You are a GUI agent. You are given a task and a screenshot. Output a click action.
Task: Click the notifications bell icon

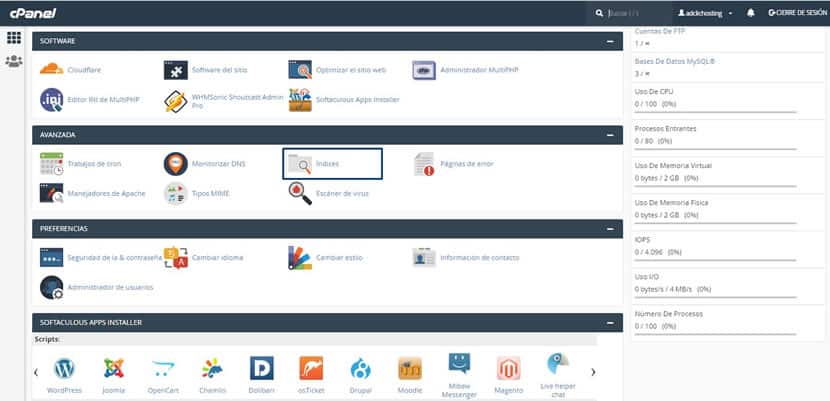point(751,13)
